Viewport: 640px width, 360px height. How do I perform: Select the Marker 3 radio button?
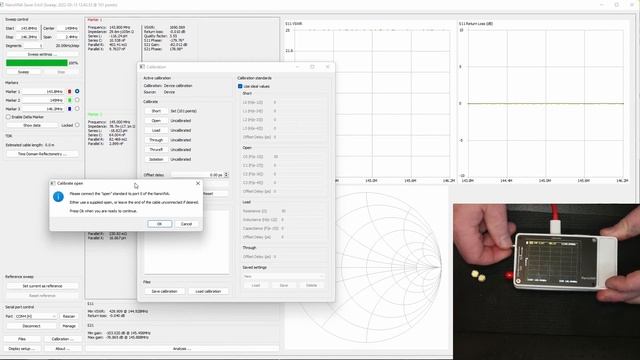(x=77, y=109)
